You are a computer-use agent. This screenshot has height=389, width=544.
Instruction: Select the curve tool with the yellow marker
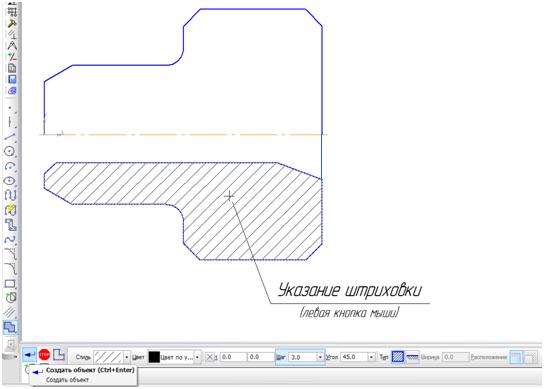tap(10, 210)
